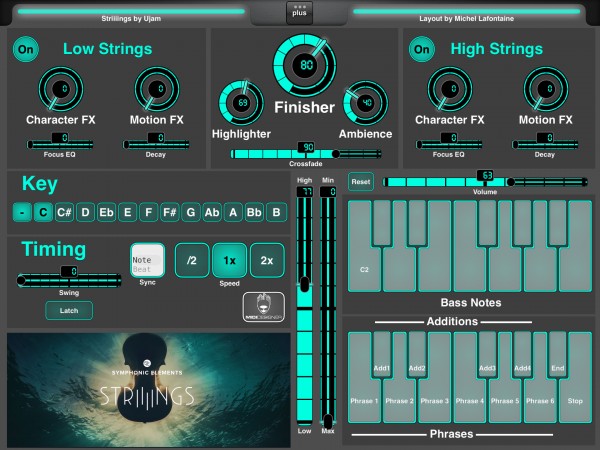Viewport: 600px width, 450px height.
Task: Click High Strings Focus EQ slider
Action: (448, 145)
